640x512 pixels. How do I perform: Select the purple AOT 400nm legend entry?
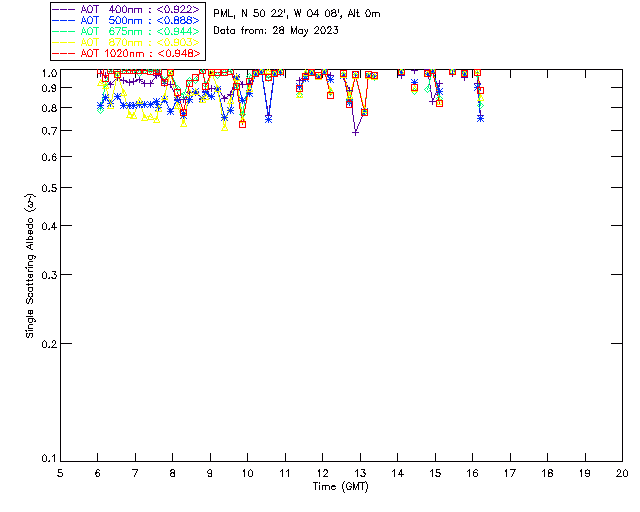(x=126, y=9)
